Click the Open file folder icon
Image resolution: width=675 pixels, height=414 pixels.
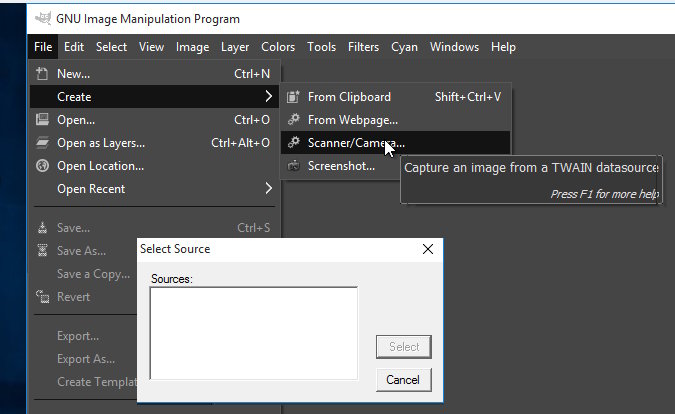pyautogui.click(x=42, y=119)
